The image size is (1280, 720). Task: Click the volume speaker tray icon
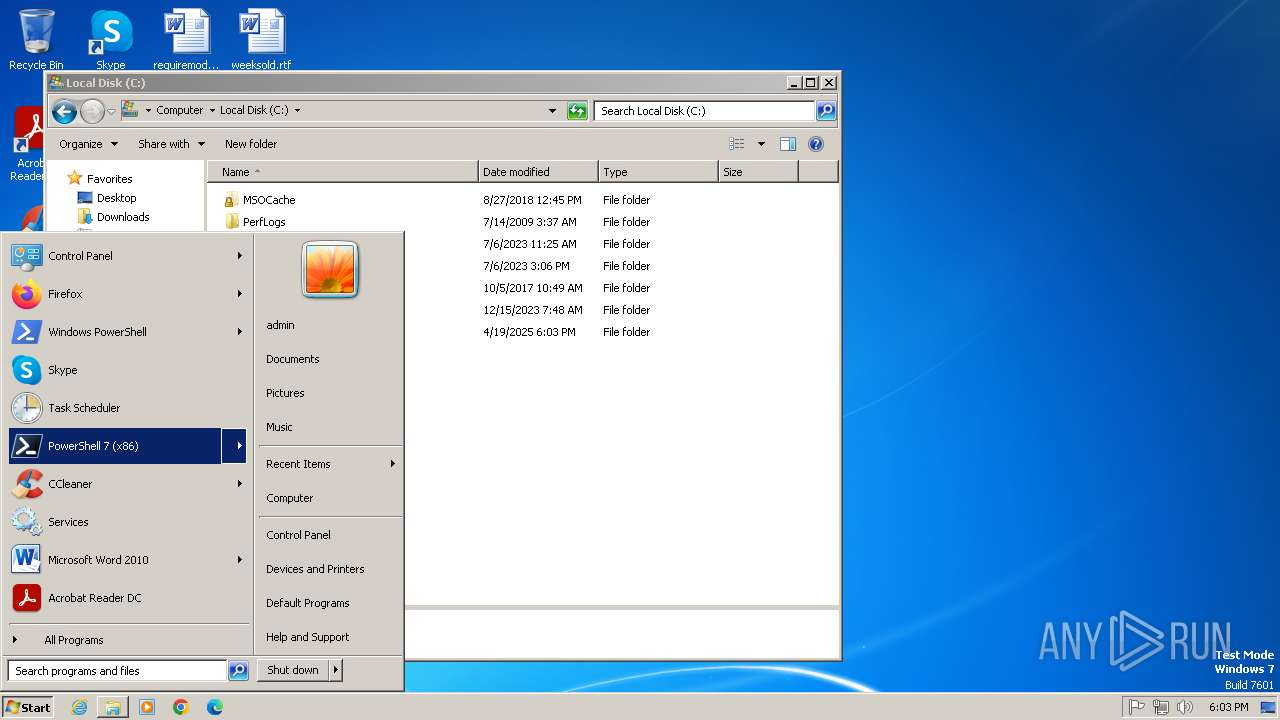(1185, 707)
